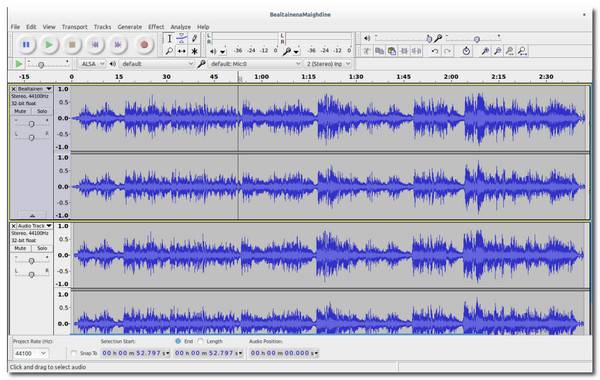Open the 'default: Mic:0' recording device dropdown
This screenshot has width=600, height=380.
[x=255, y=64]
